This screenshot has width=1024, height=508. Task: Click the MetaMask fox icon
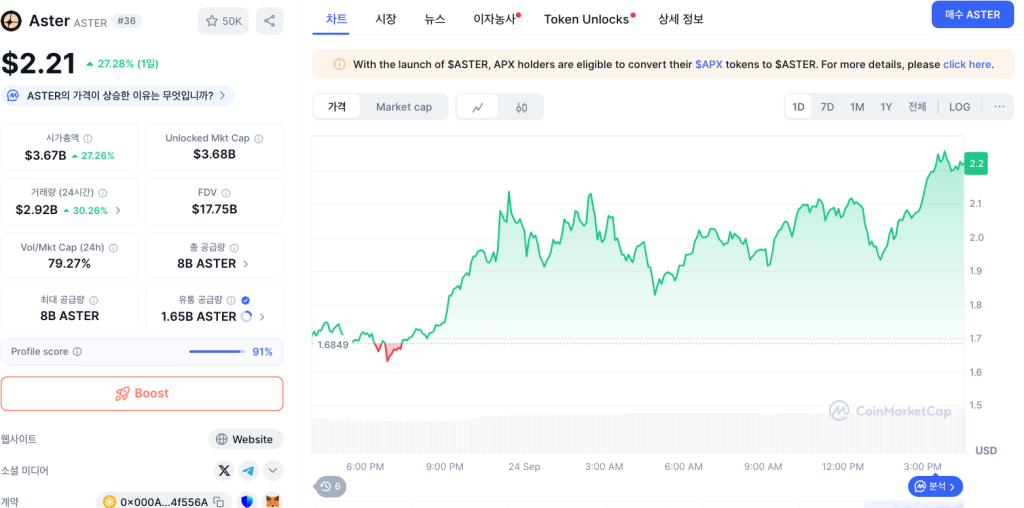tap(274, 501)
